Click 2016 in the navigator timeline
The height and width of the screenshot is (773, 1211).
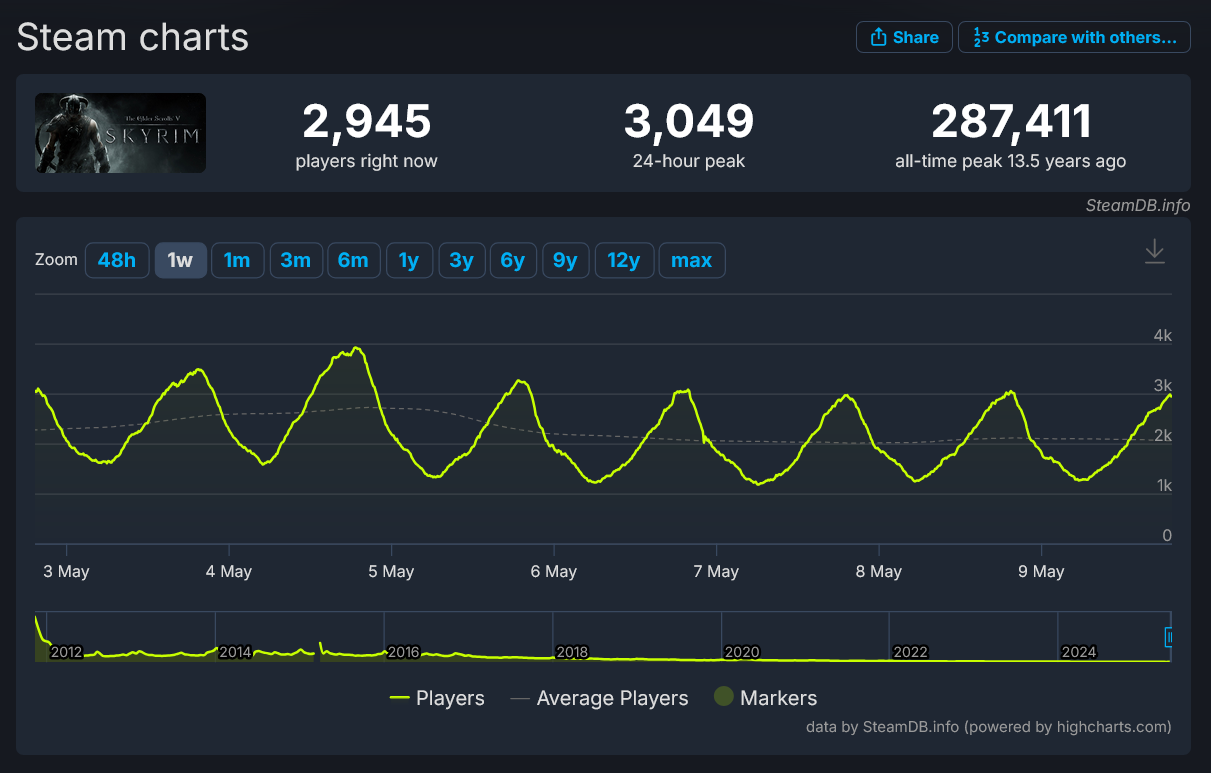pos(403,652)
